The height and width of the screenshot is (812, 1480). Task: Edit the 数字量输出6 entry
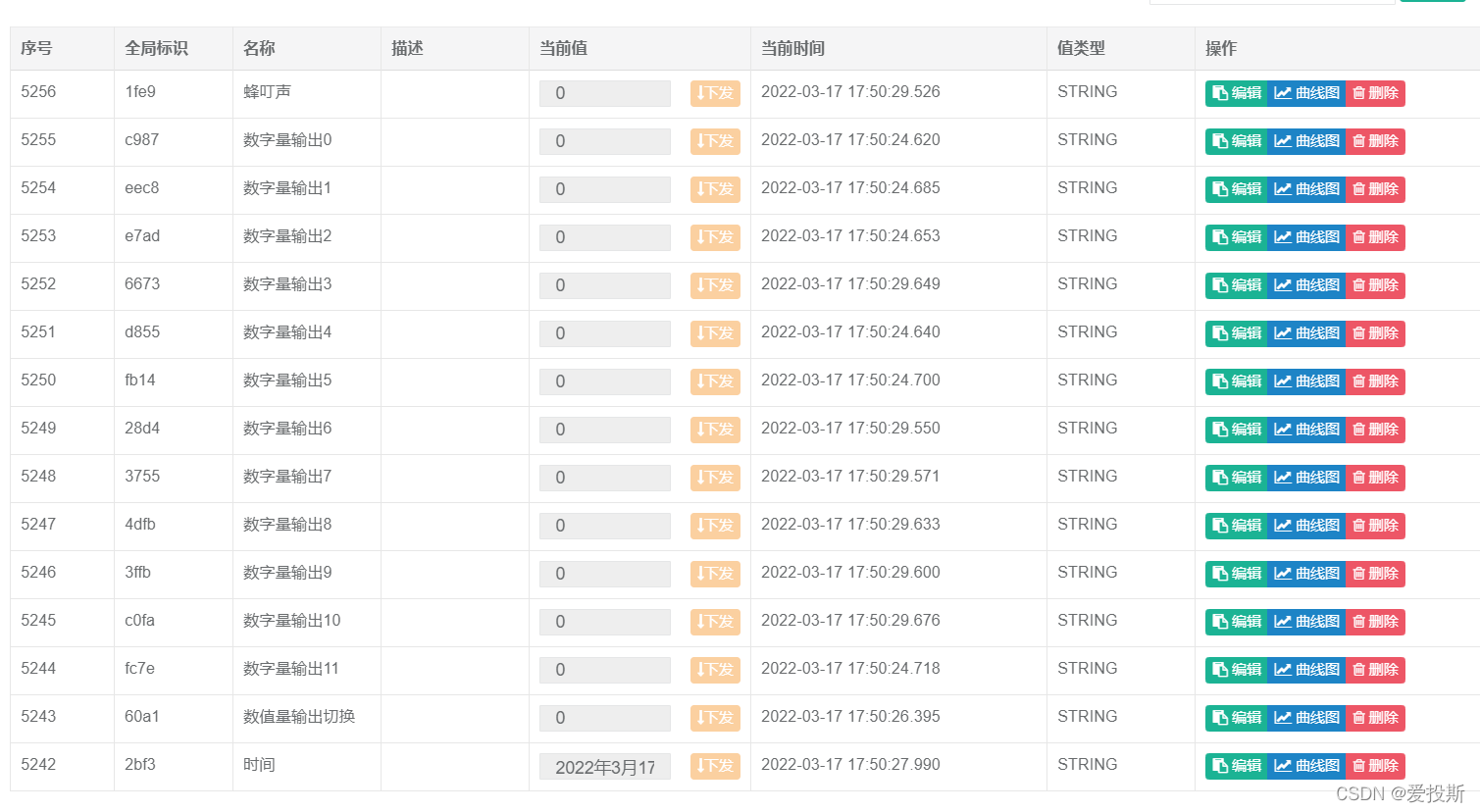(1236, 430)
